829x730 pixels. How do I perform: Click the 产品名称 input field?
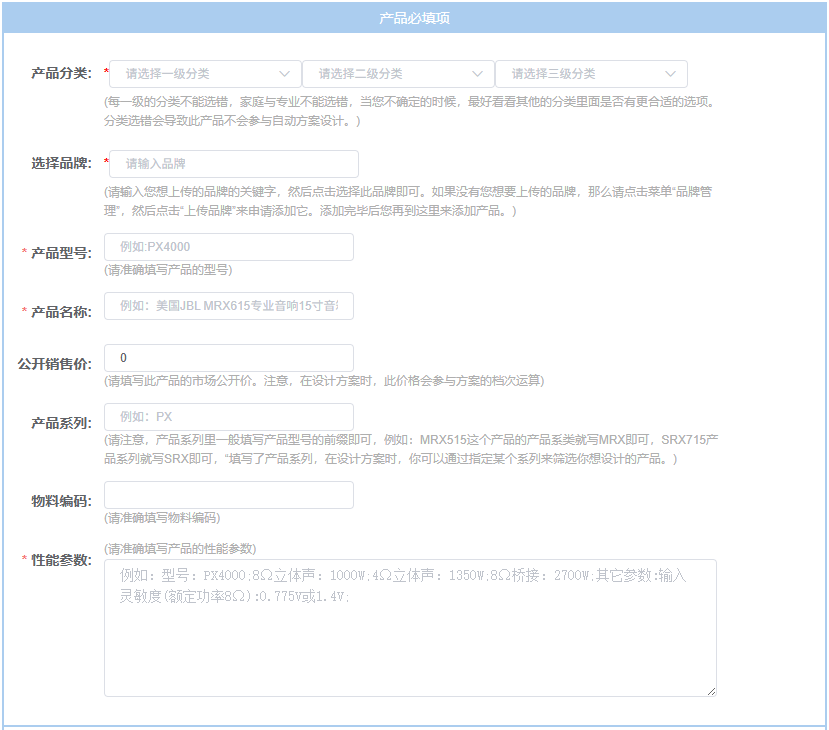point(229,306)
